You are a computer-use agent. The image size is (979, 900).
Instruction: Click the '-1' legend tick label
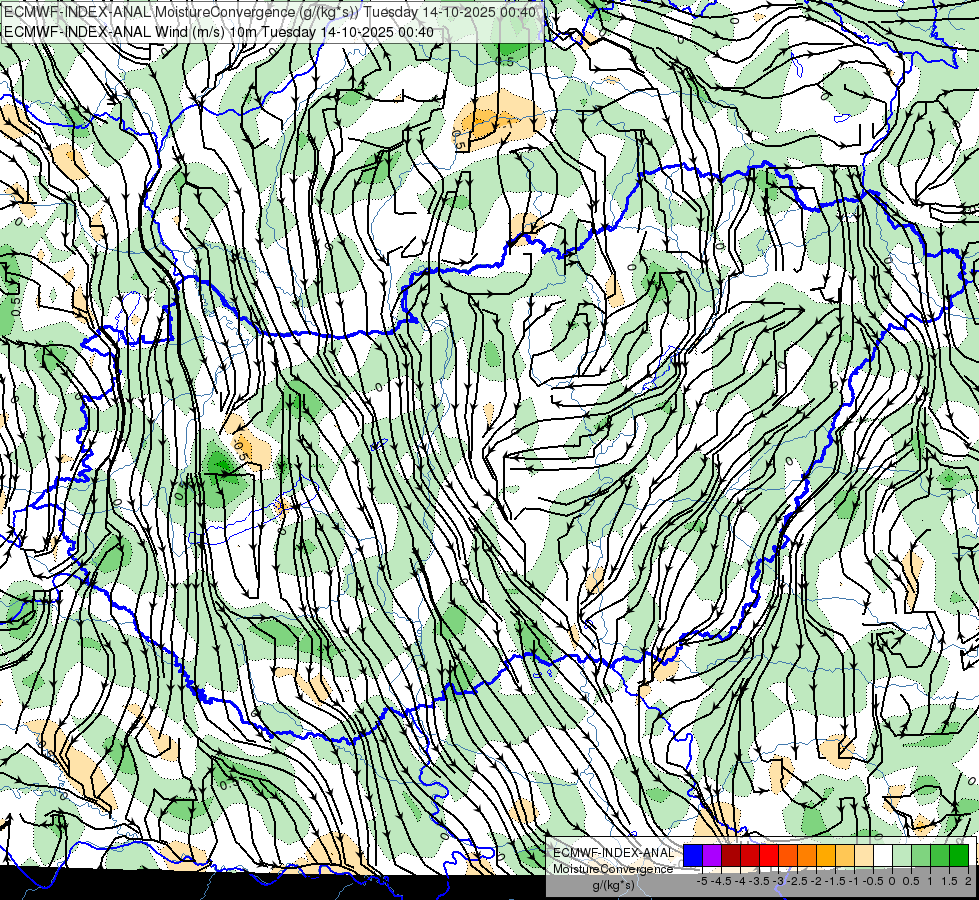(854, 881)
